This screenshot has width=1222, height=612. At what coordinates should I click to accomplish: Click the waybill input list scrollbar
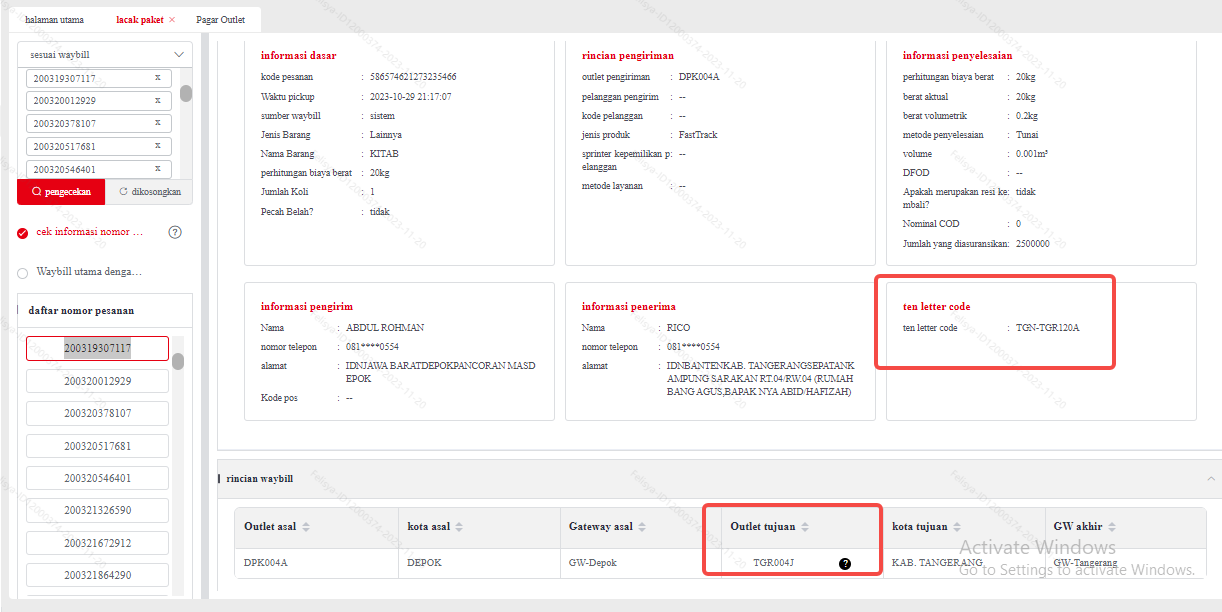pyautogui.click(x=186, y=93)
